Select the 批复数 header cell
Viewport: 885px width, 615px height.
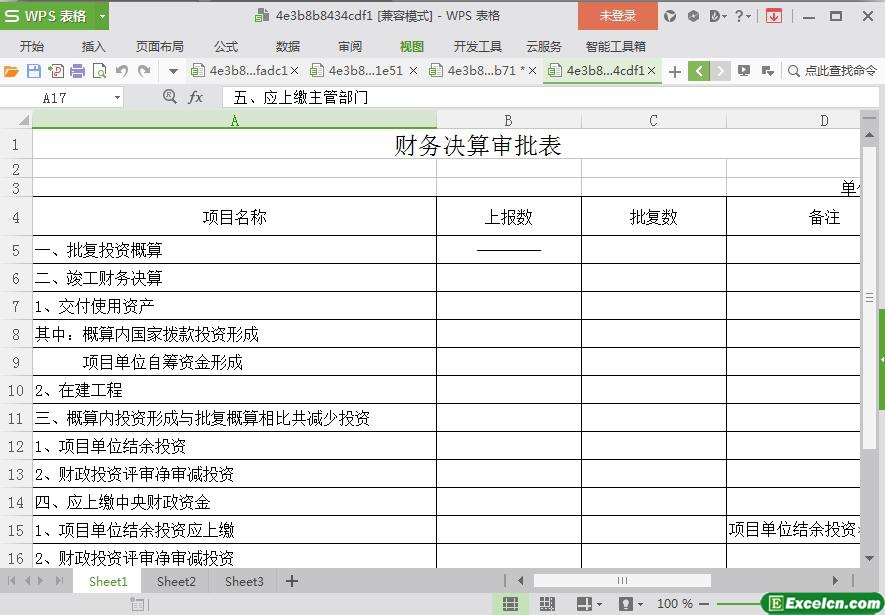654,217
